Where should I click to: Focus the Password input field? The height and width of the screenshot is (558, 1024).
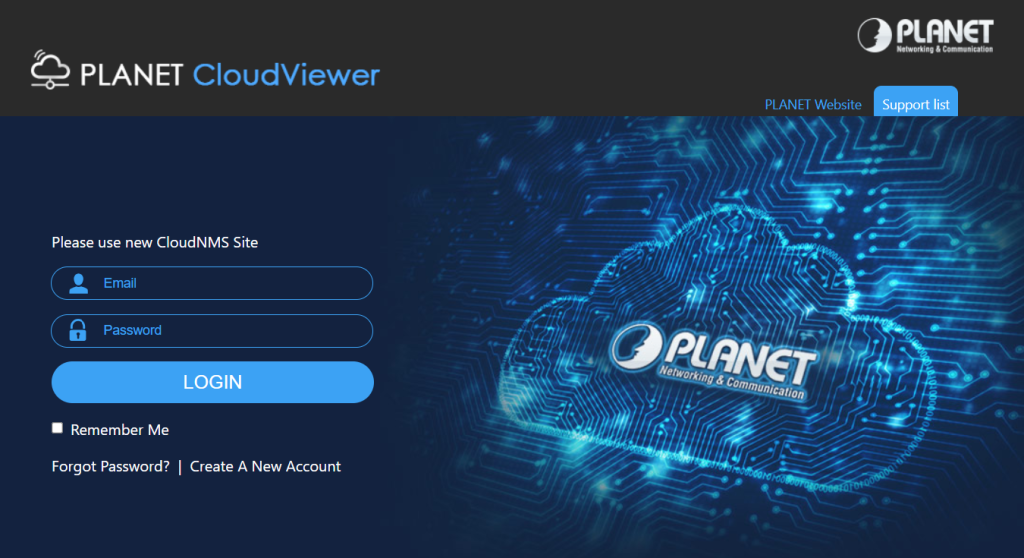click(x=230, y=330)
